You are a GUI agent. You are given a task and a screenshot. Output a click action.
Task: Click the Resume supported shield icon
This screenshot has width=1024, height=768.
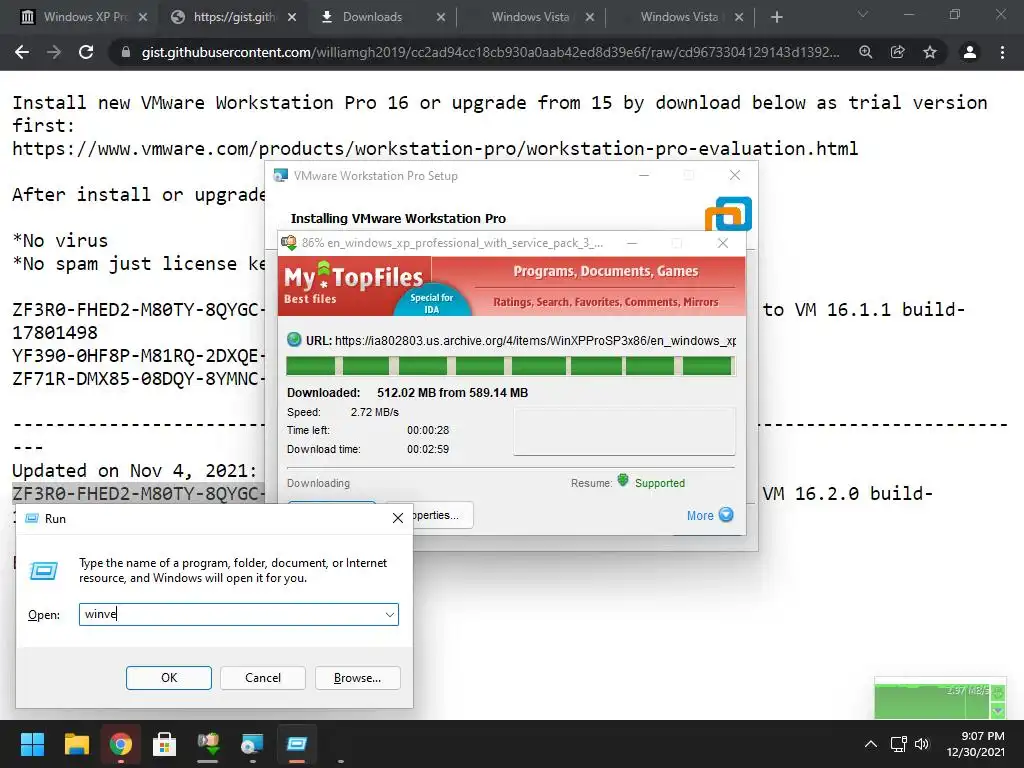622,481
